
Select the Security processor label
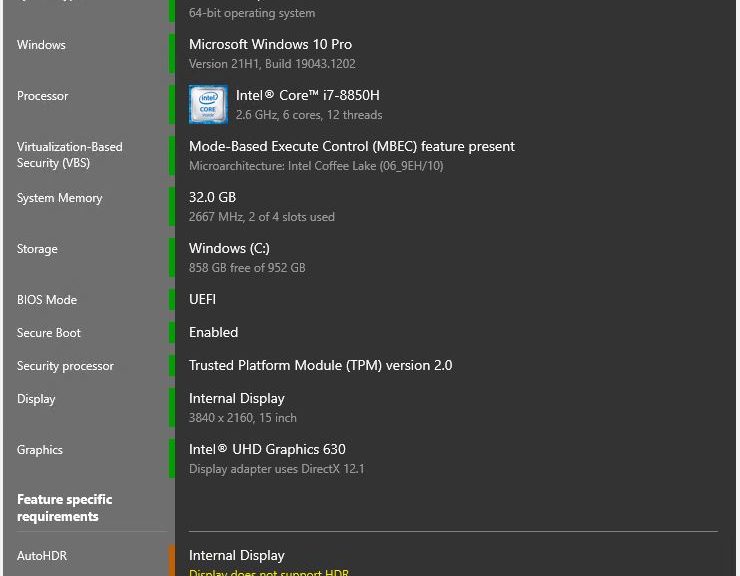coord(65,366)
